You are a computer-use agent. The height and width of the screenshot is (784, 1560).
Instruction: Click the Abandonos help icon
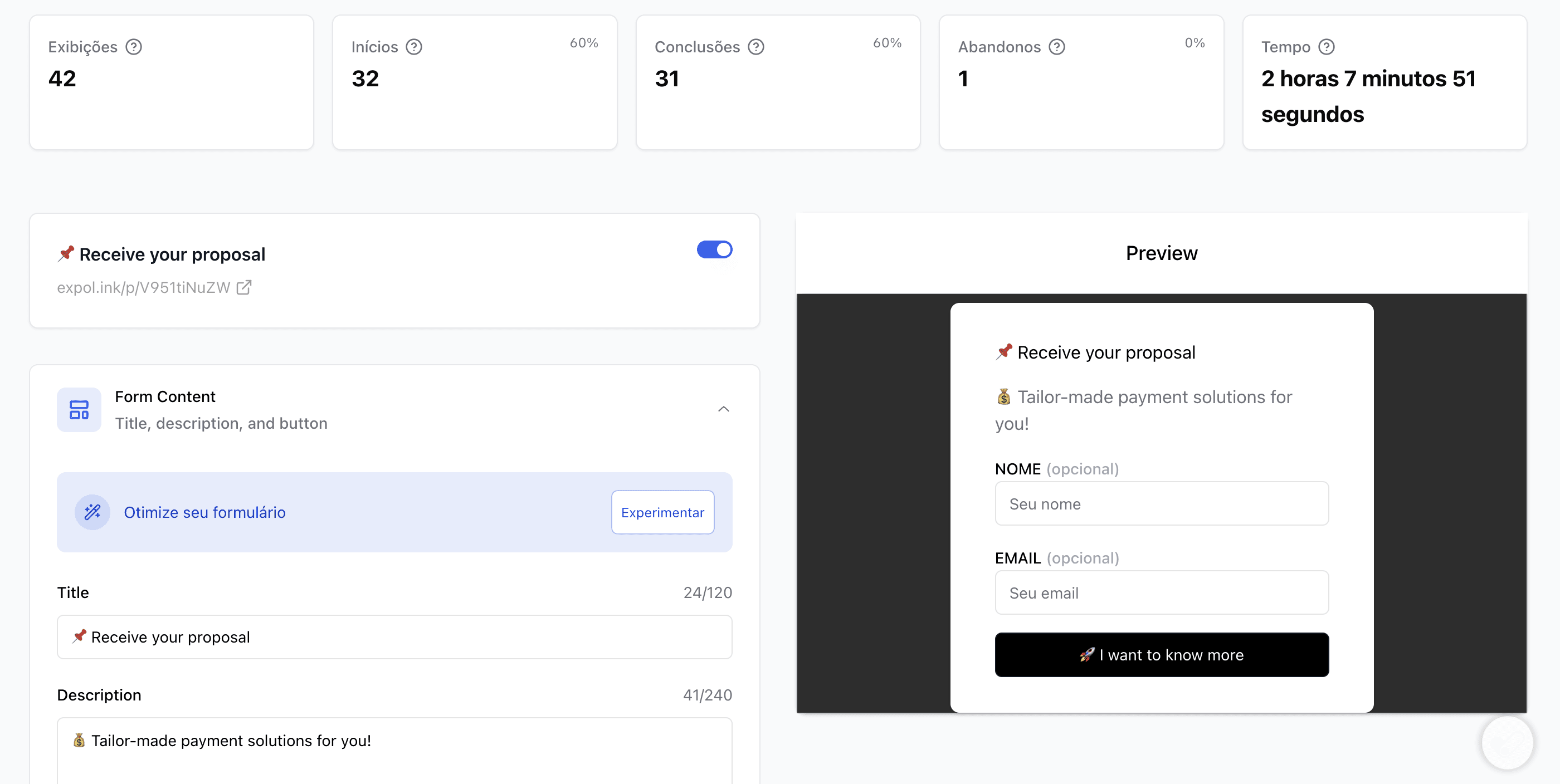point(1057,47)
